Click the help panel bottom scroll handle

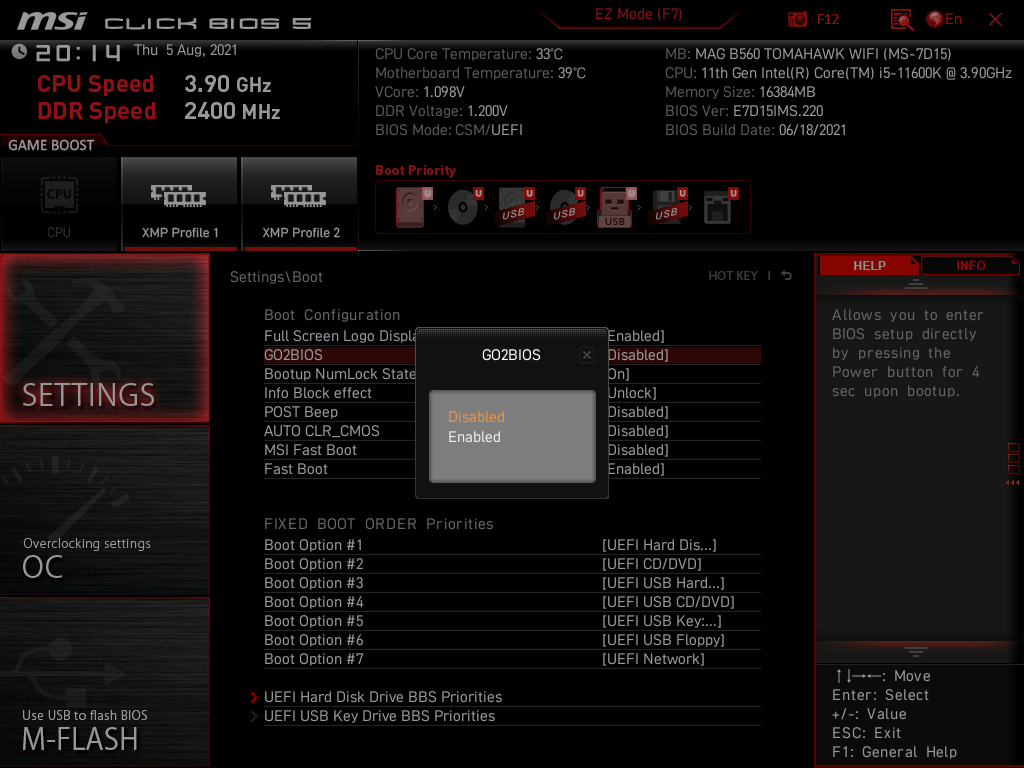tap(916, 651)
